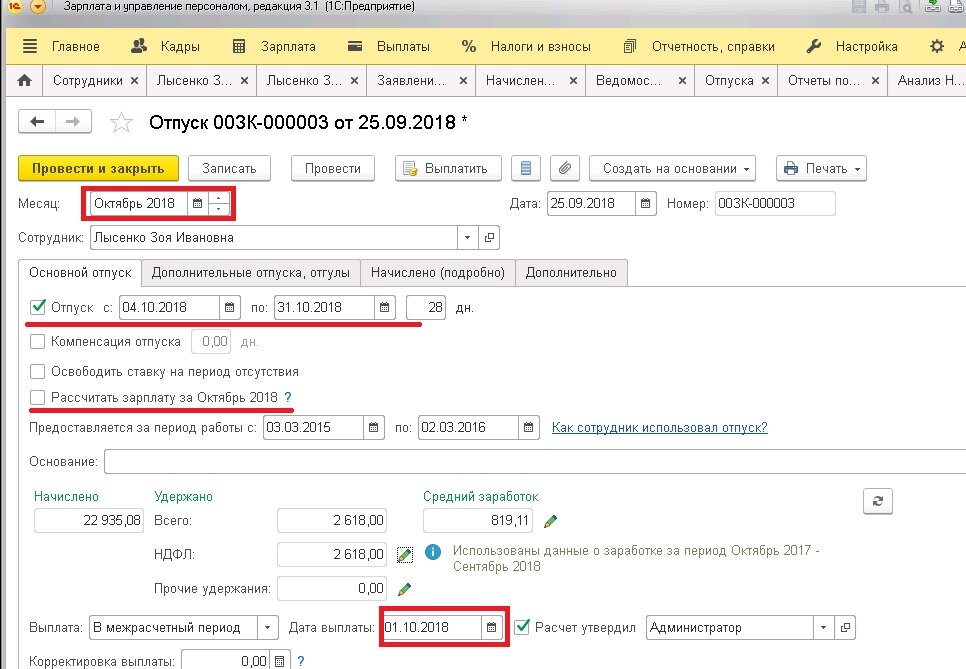Open the Настройка menu section
Viewport: 966px width, 669px height.
coord(853,46)
